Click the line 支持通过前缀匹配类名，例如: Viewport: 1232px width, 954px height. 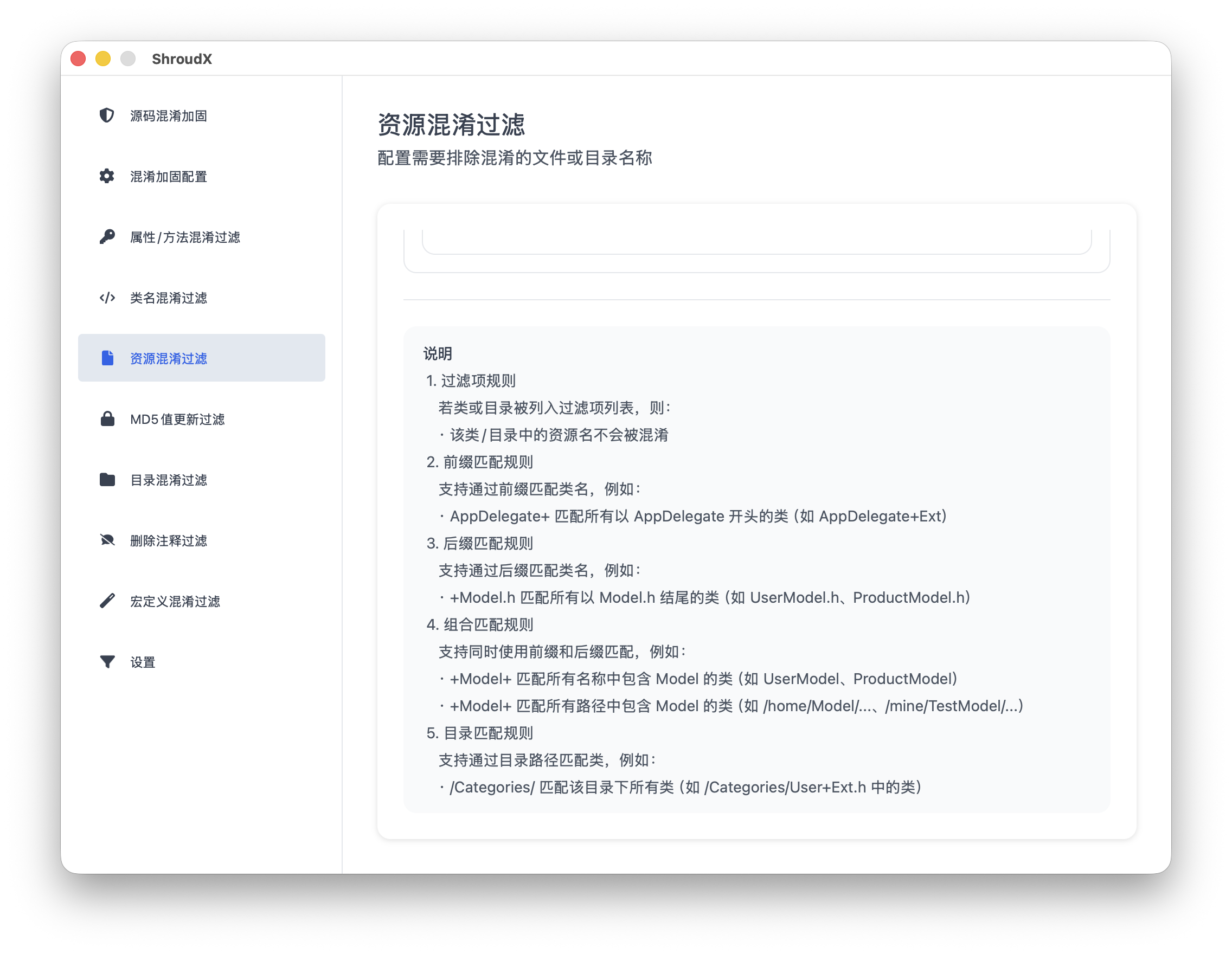click(540, 489)
